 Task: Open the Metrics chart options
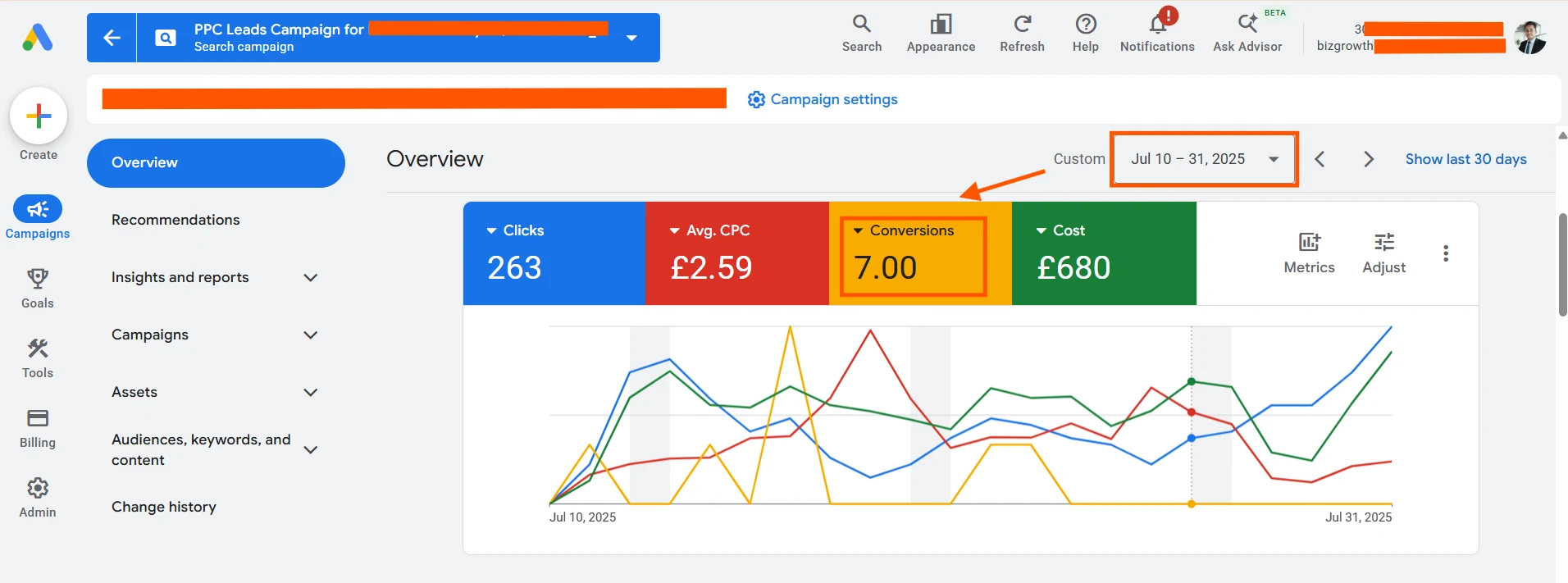[x=1309, y=253]
